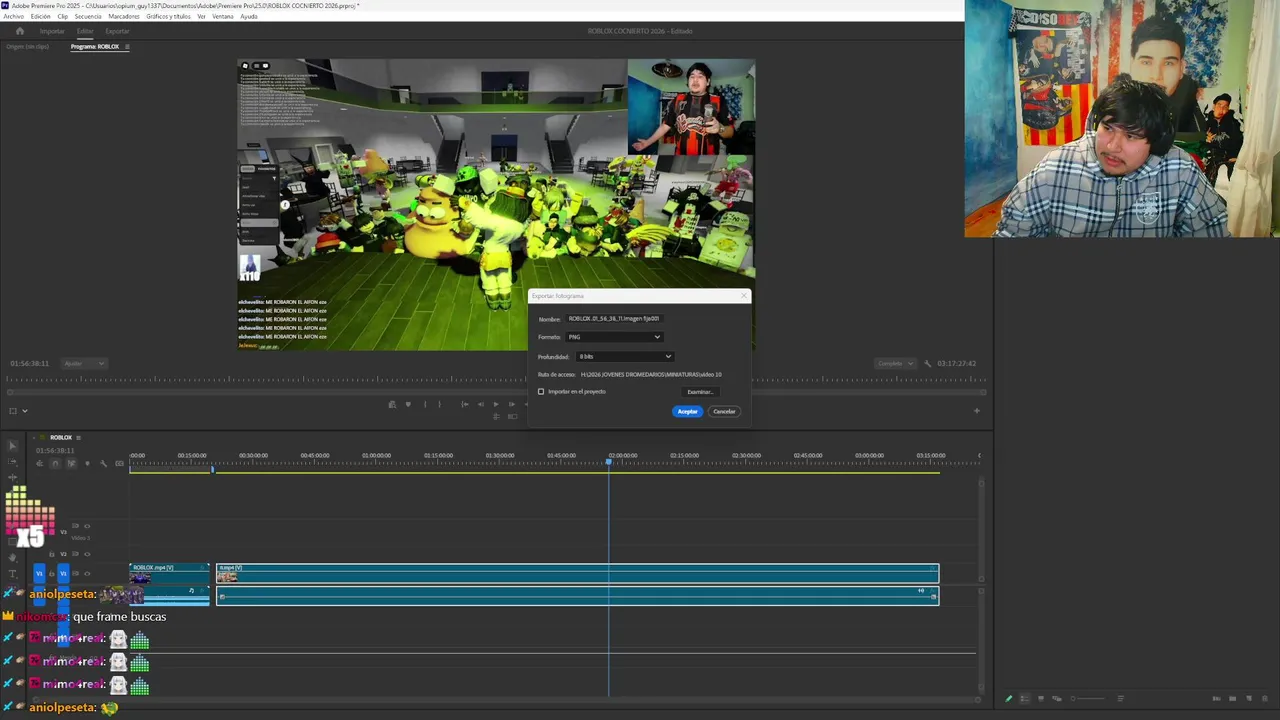The height and width of the screenshot is (720, 1280).
Task: Open the Formato PNG dropdown
Action: pos(614,337)
